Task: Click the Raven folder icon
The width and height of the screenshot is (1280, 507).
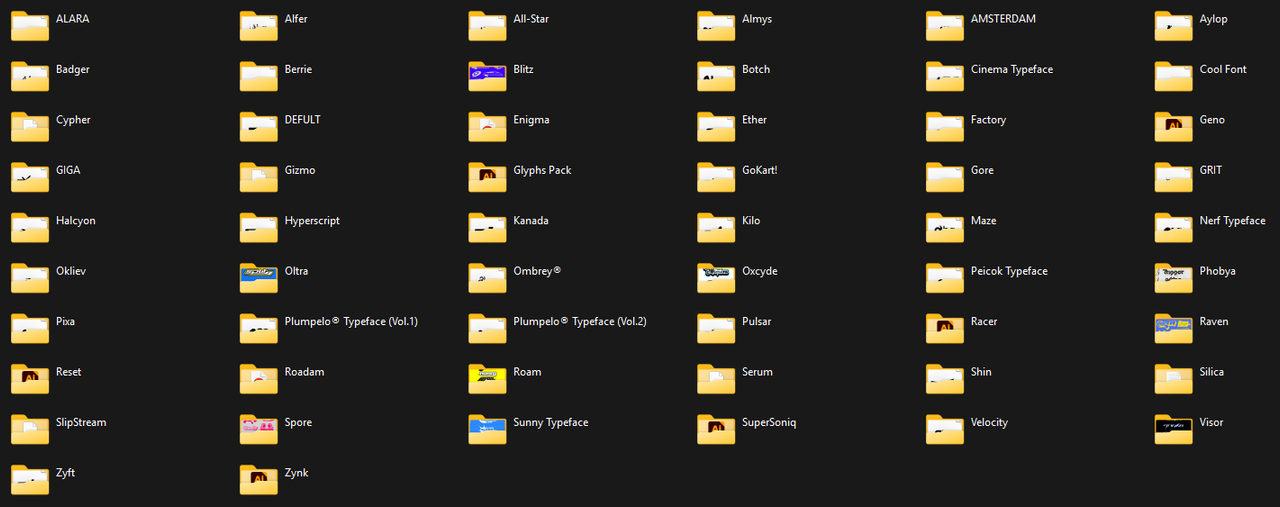Action: pos(1174,328)
